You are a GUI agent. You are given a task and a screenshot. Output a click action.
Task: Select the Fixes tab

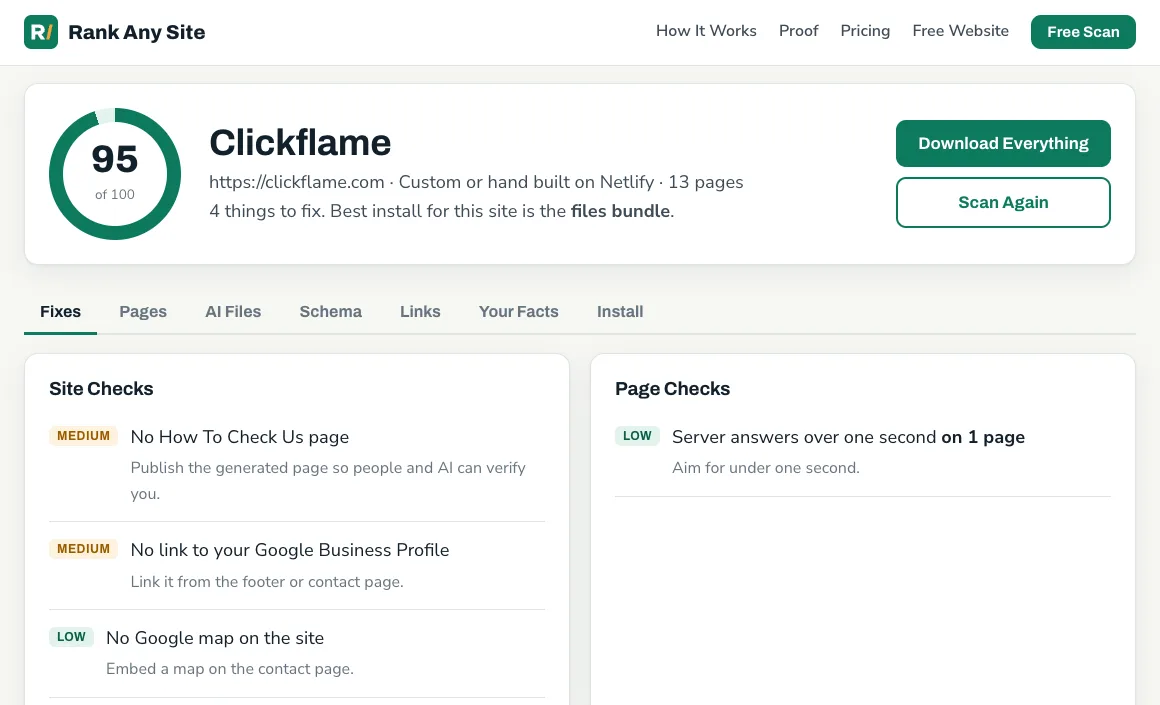click(x=61, y=311)
